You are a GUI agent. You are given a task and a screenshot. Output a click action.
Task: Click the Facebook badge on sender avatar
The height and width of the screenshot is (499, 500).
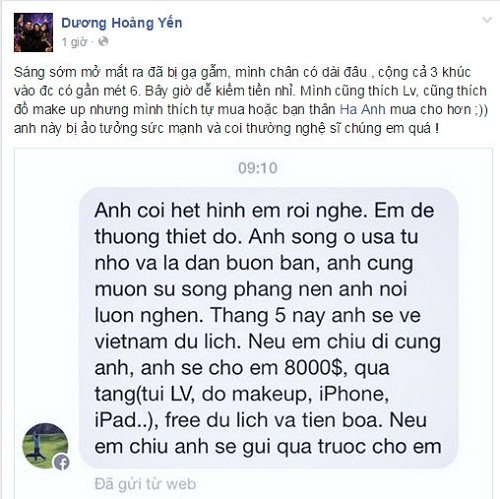62,462
